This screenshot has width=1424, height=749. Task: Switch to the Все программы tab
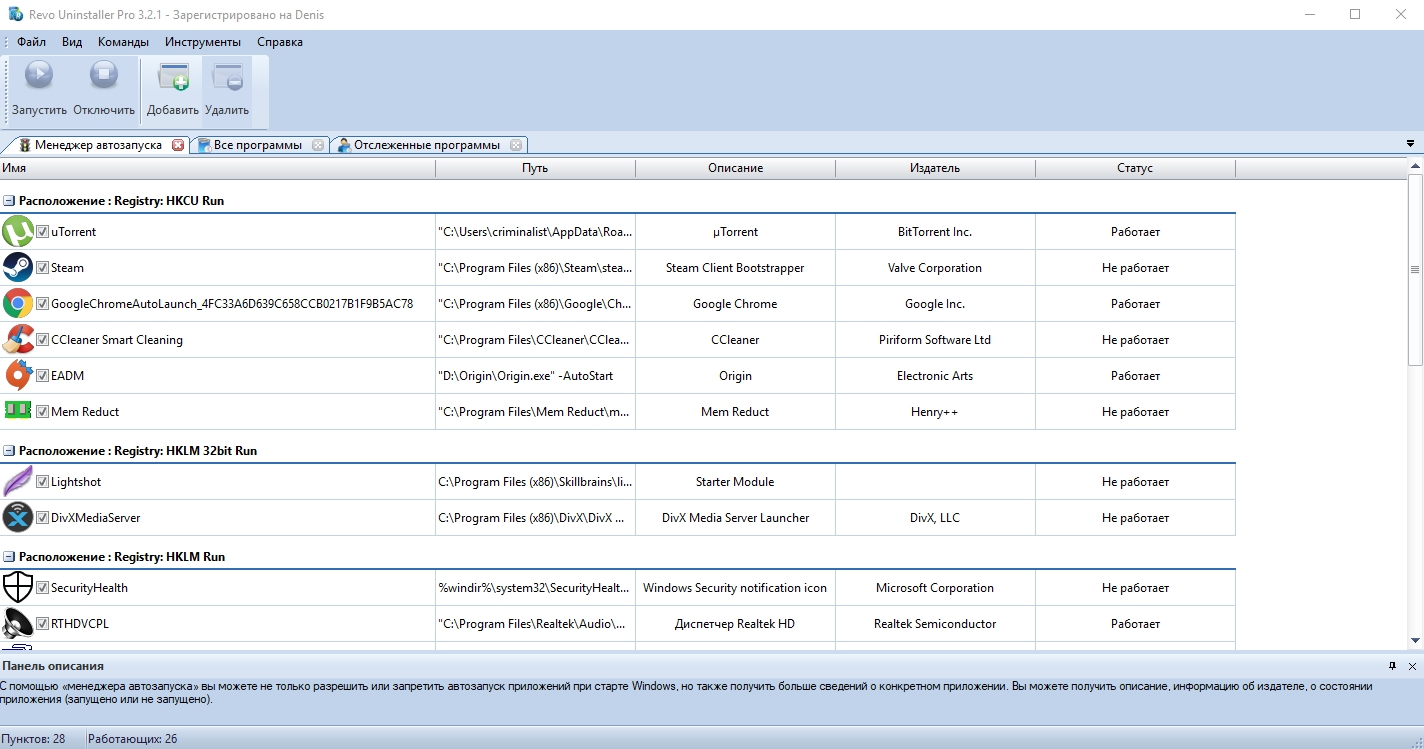258,145
